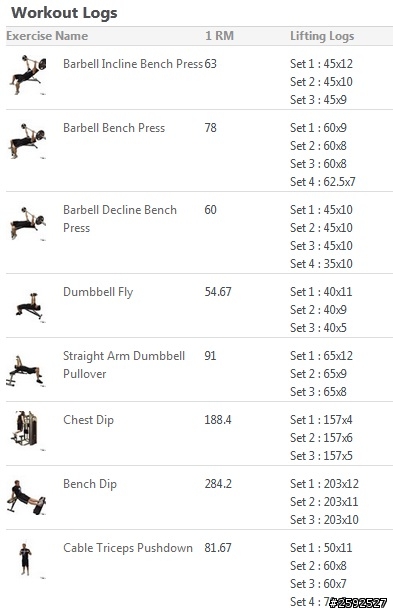Click the 188.4 one-rep max value
The image size is (393, 611).
pos(218,420)
